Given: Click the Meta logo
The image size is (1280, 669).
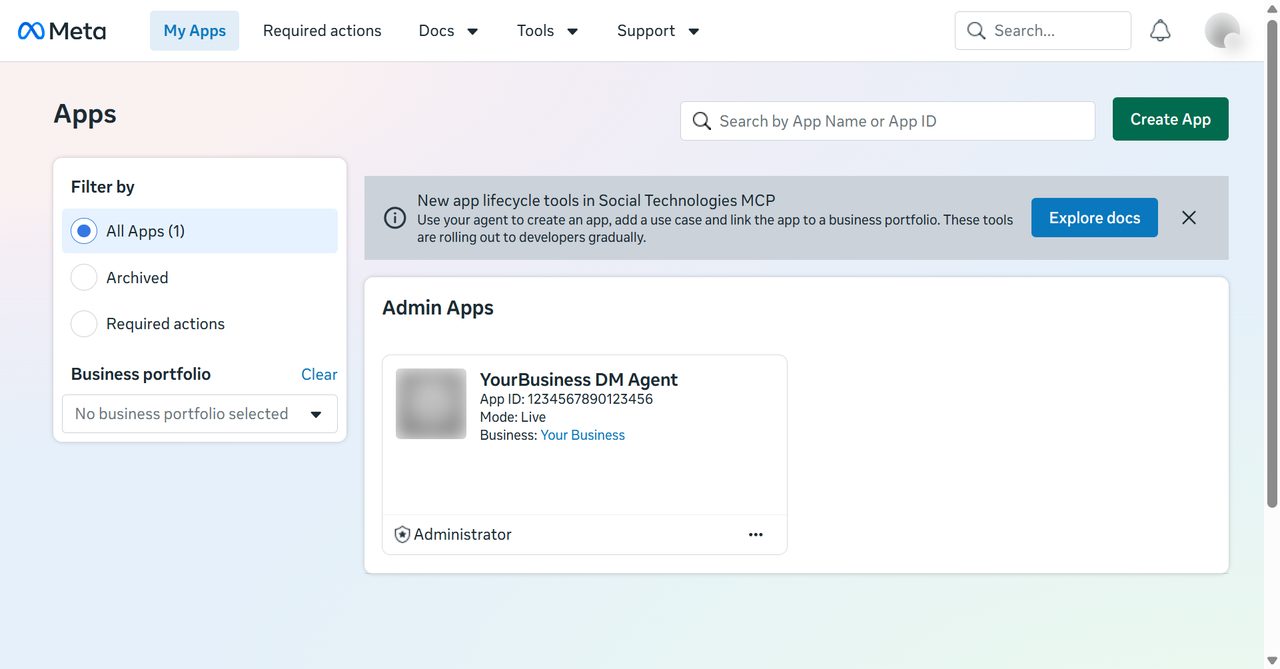Looking at the screenshot, I should coord(61,31).
